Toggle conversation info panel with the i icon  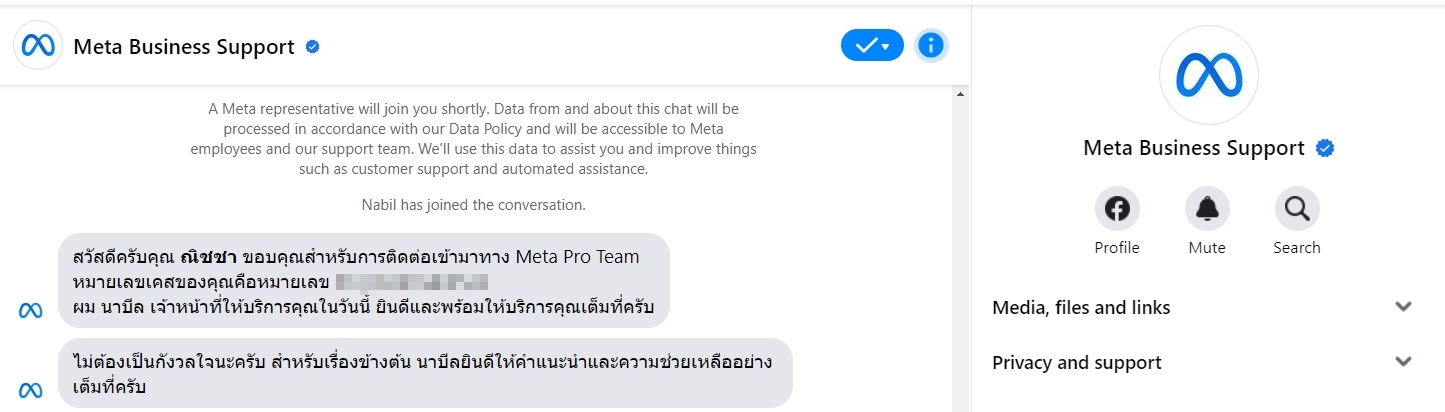tap(931, 45)
